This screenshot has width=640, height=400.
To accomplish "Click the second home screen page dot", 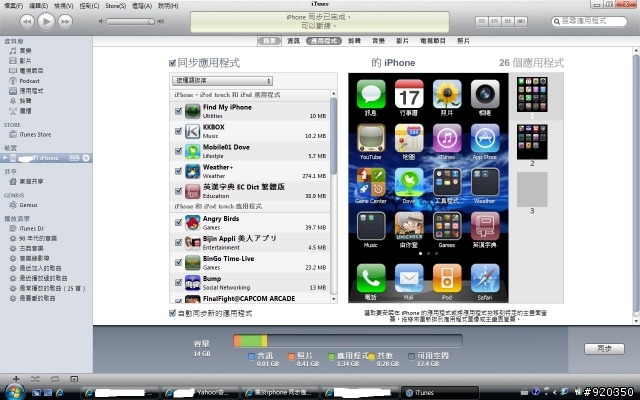I will (x=428, y=253).
